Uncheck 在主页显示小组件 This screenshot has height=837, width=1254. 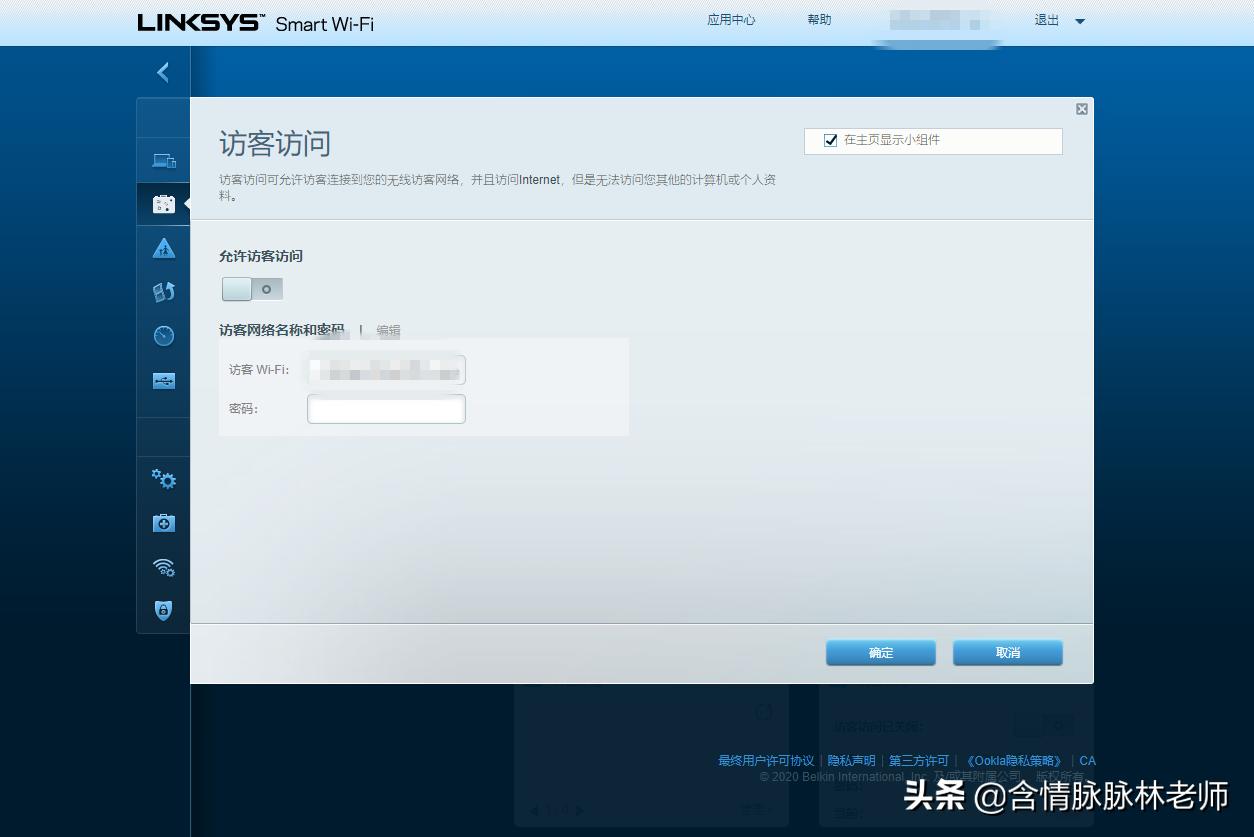pyautogui.click(x=830, y=140)
